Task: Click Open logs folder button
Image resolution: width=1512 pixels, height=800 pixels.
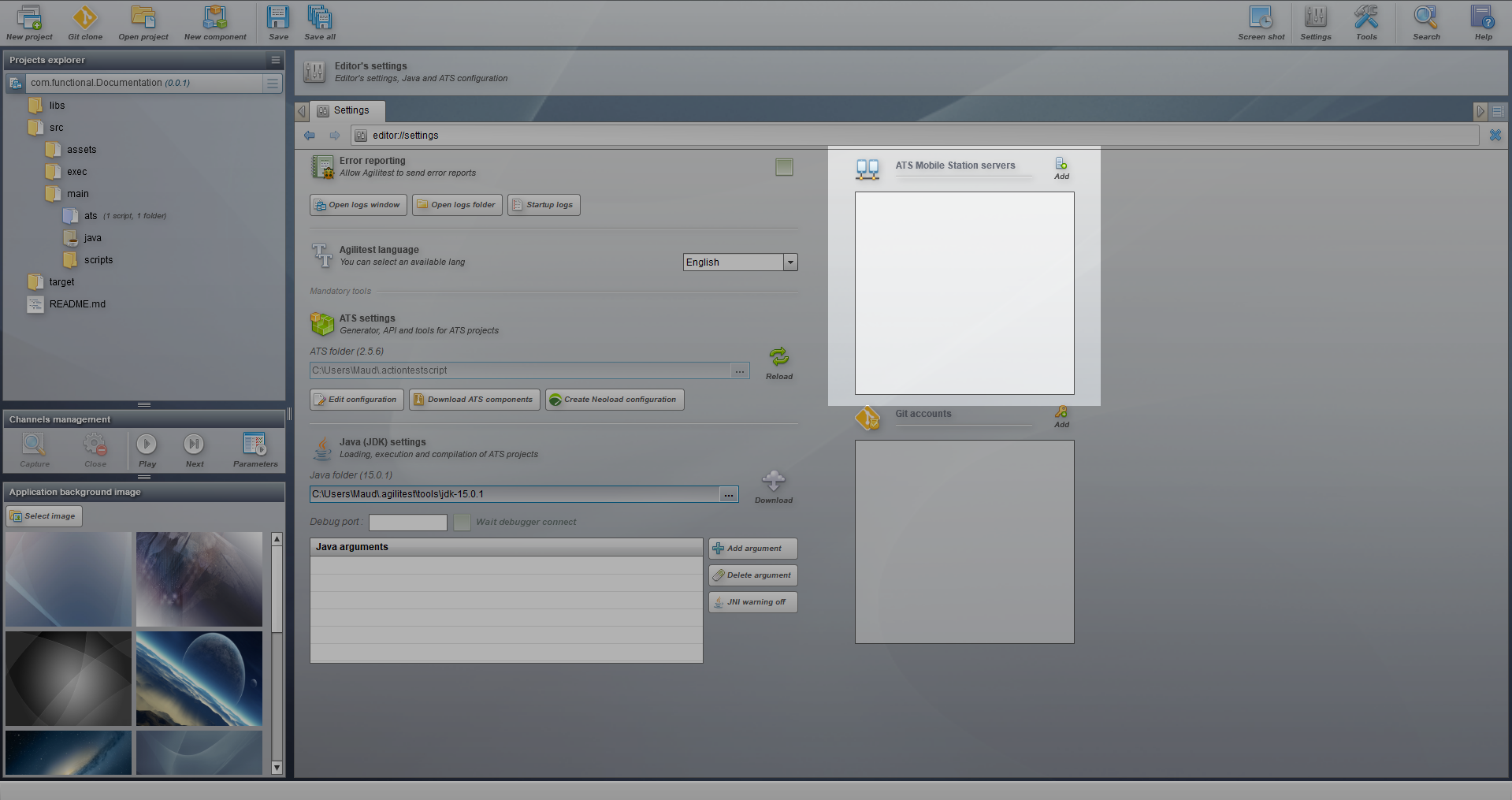Action: pos(457,205)
